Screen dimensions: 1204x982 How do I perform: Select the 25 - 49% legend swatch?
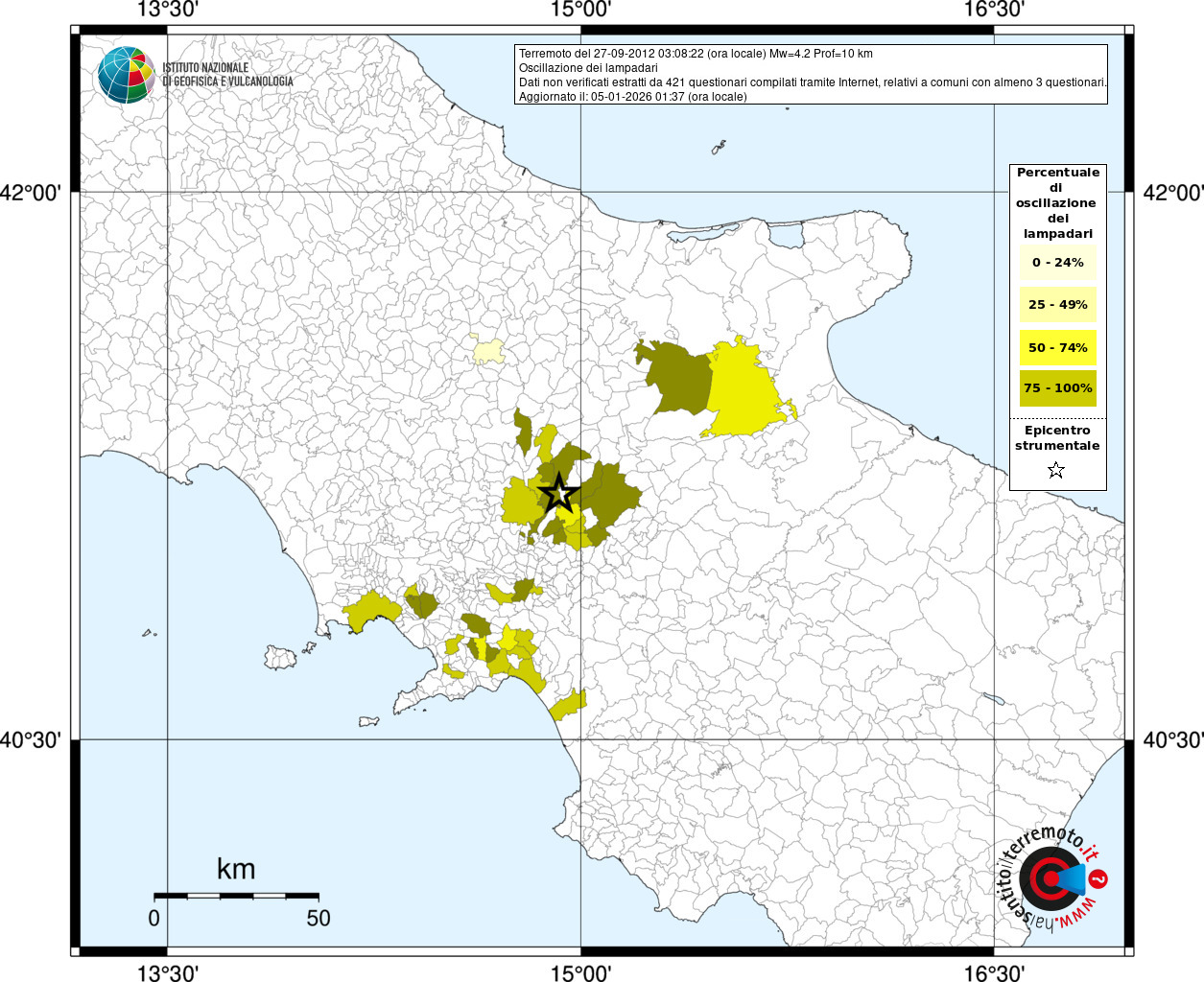[1057, 305]
